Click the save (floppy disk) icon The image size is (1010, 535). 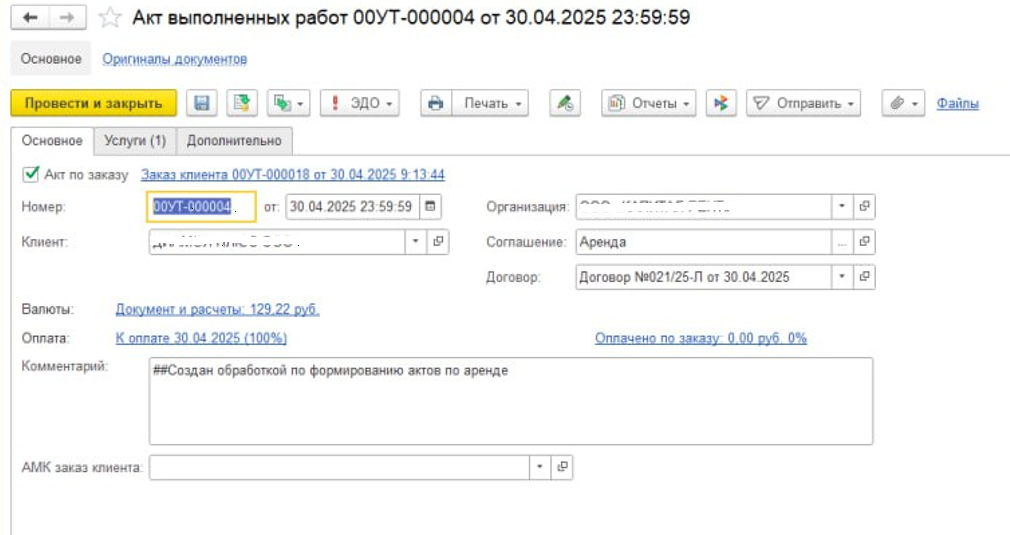tap(201, 103)
